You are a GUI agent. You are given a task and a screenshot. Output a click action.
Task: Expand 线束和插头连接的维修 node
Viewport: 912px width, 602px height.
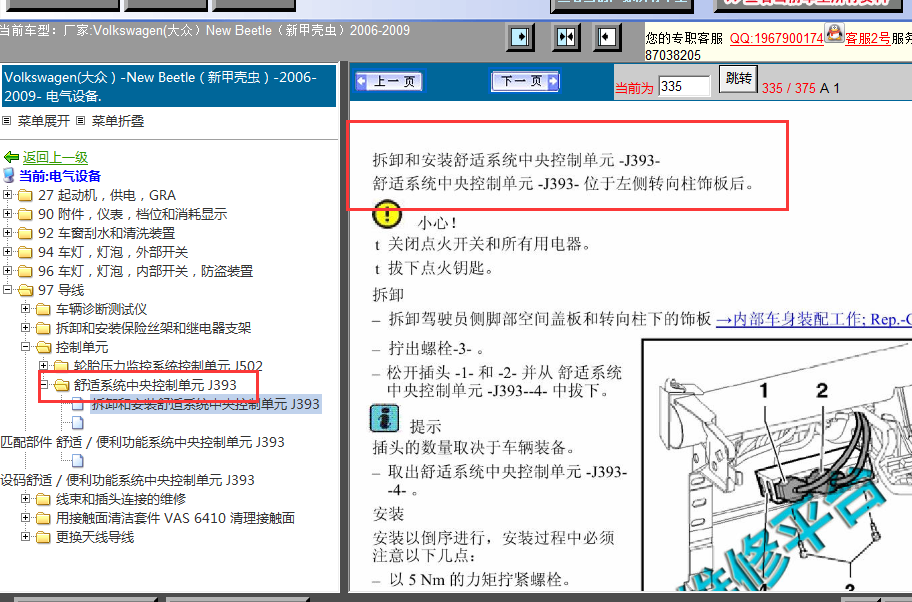[26, 498]
